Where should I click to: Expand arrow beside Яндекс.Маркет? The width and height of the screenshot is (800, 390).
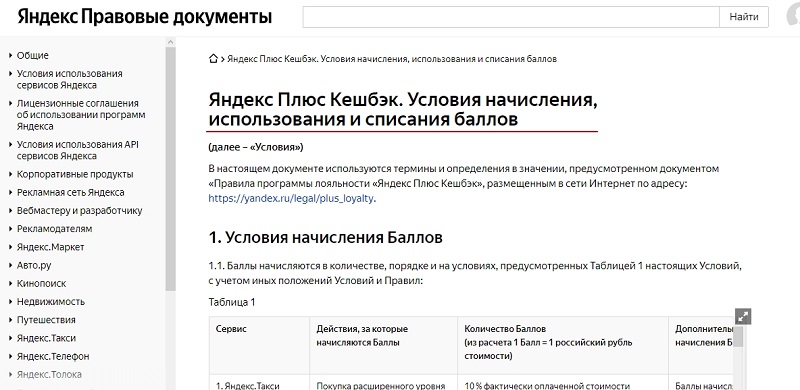coord(10,247)
